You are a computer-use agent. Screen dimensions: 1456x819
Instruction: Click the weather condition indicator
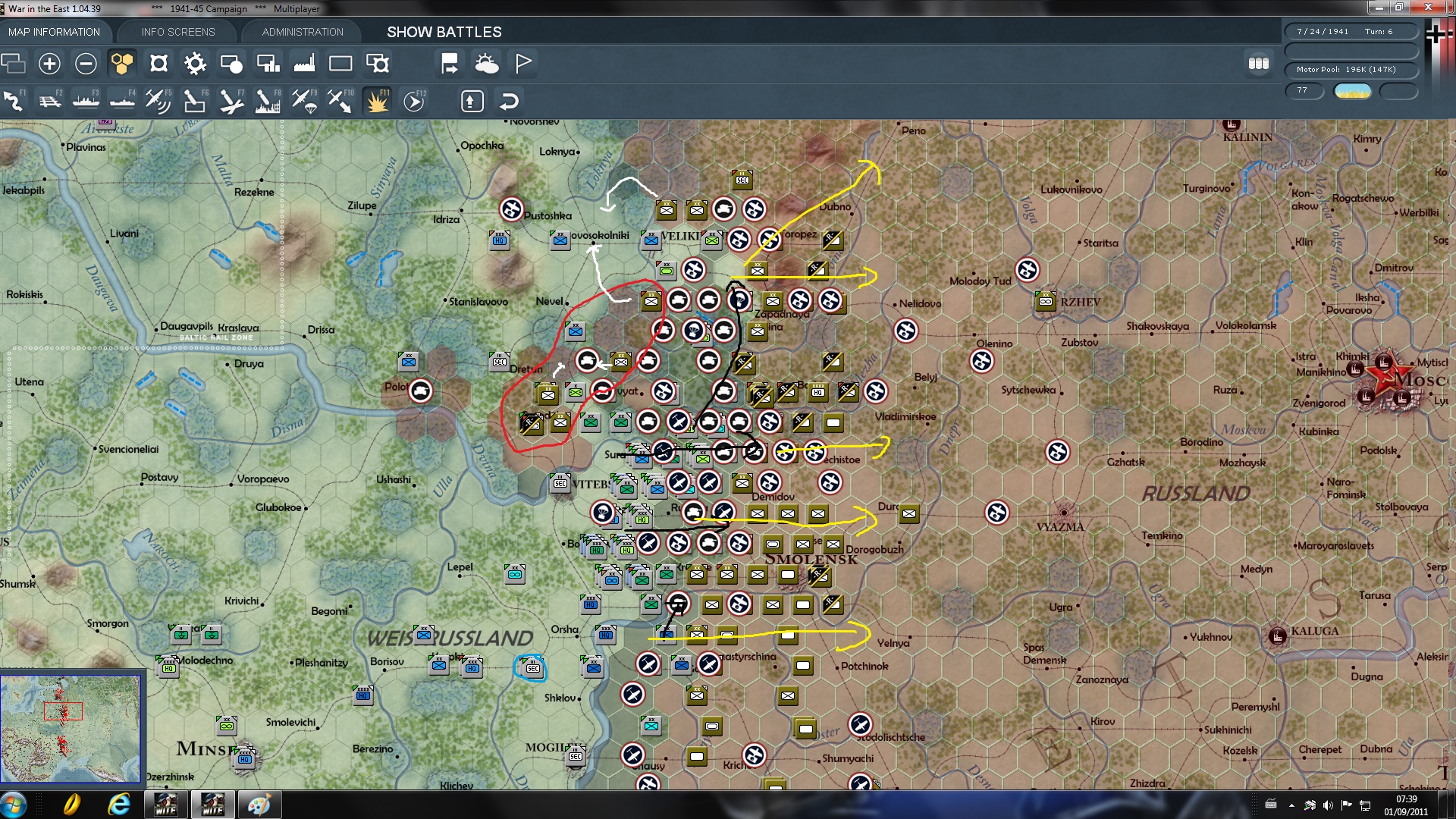click(1352, 92)
